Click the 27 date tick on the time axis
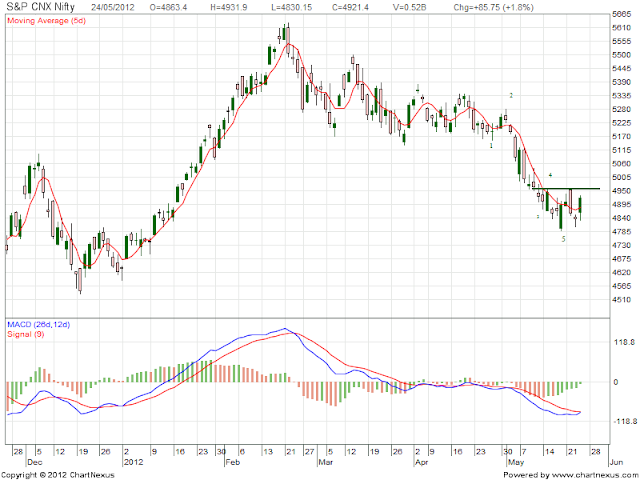 (309, 452)
